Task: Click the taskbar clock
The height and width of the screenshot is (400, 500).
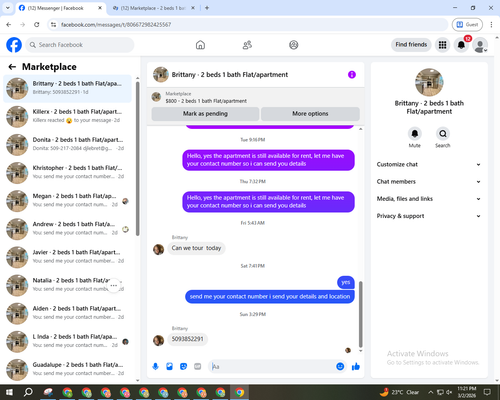Action: [x=467, y=392]
